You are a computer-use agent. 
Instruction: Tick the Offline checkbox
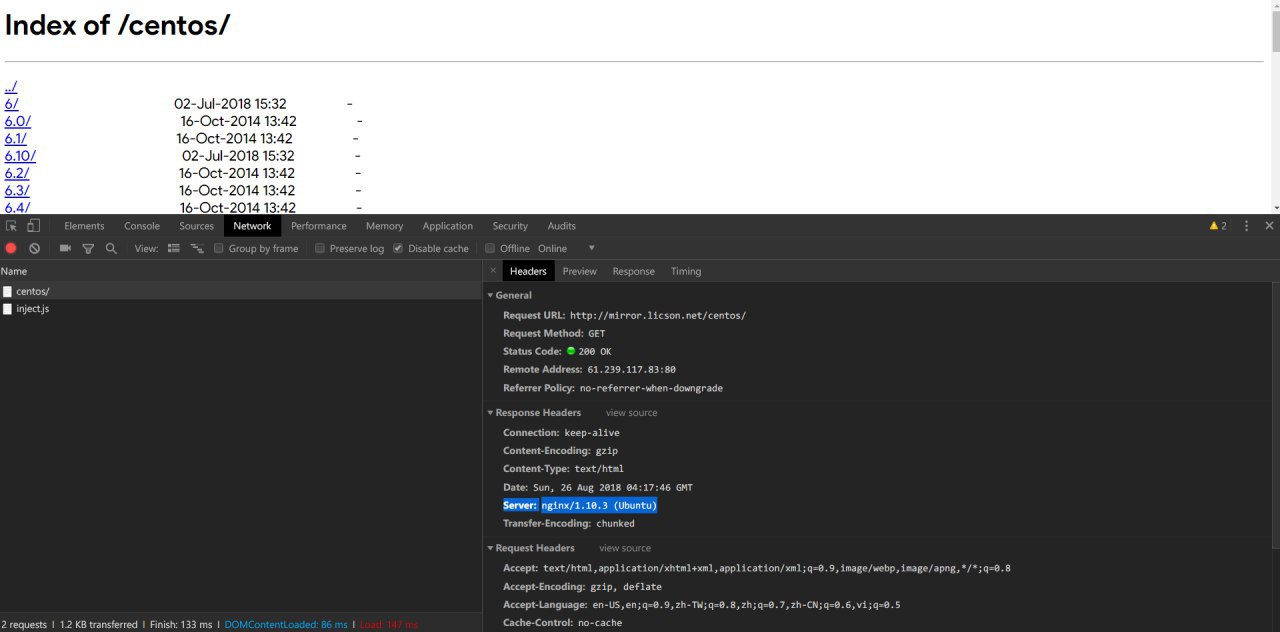coord(490,248)
